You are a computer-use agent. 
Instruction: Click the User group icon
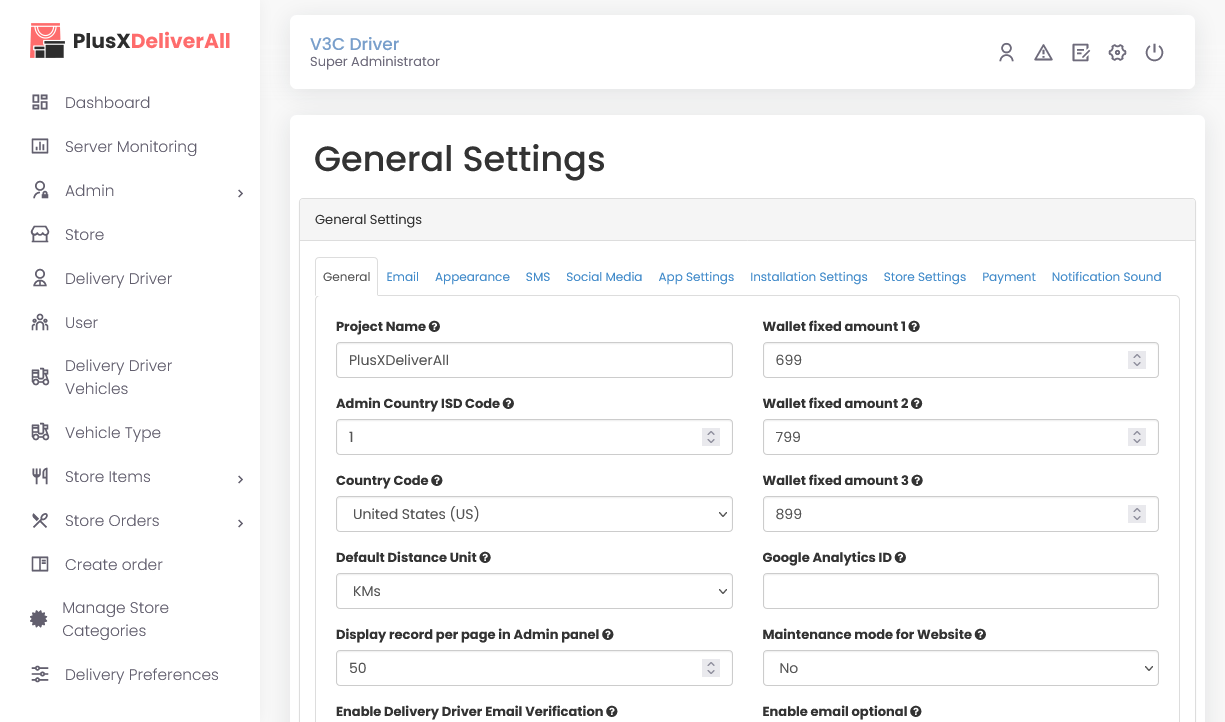40,322
